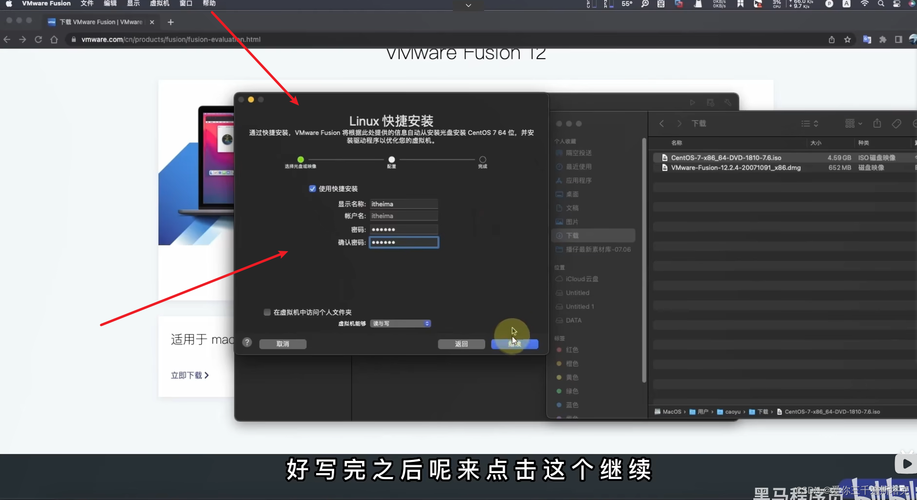Open the 文件 menu
Image resolution: width=917 pixels, height=500 pixels.
tap(87, 4)
